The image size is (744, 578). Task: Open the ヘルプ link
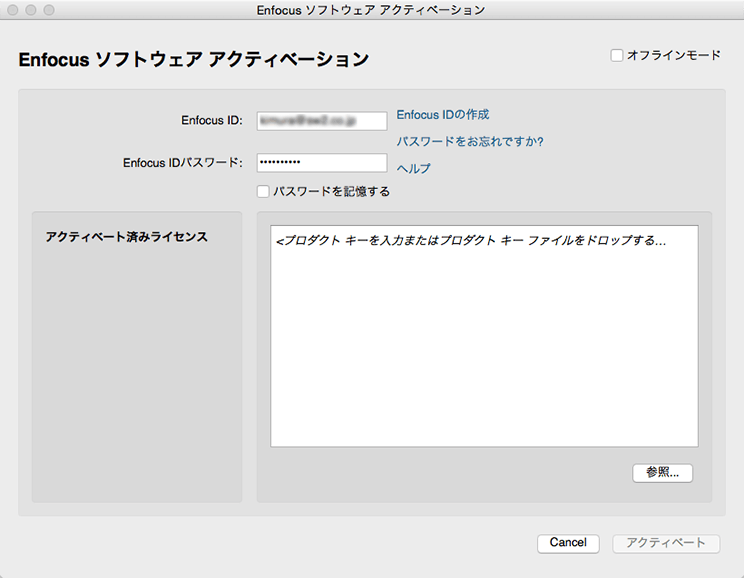click(414, 168)
